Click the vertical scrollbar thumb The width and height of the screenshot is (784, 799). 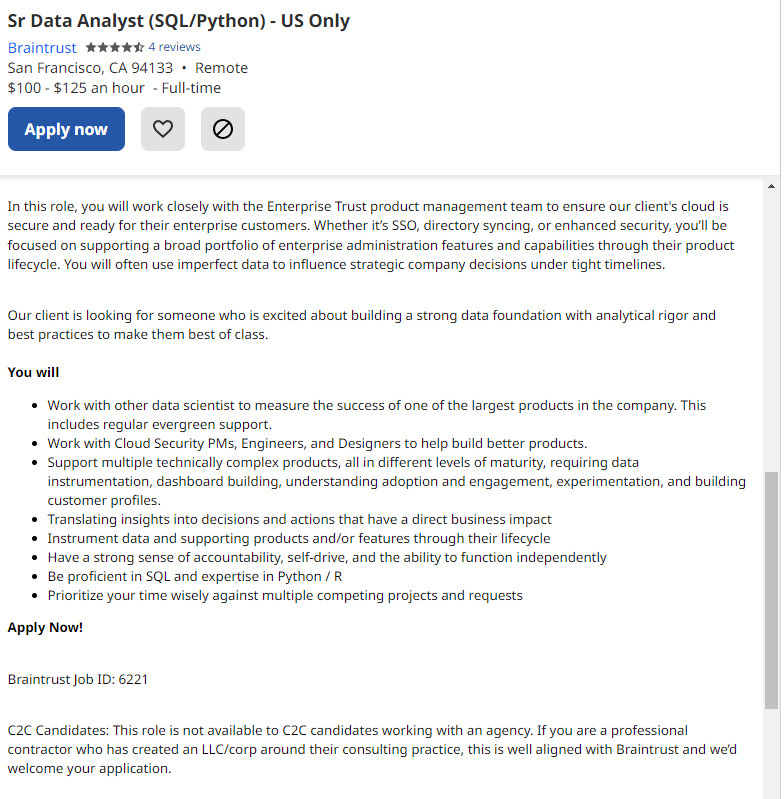[771, 590]
